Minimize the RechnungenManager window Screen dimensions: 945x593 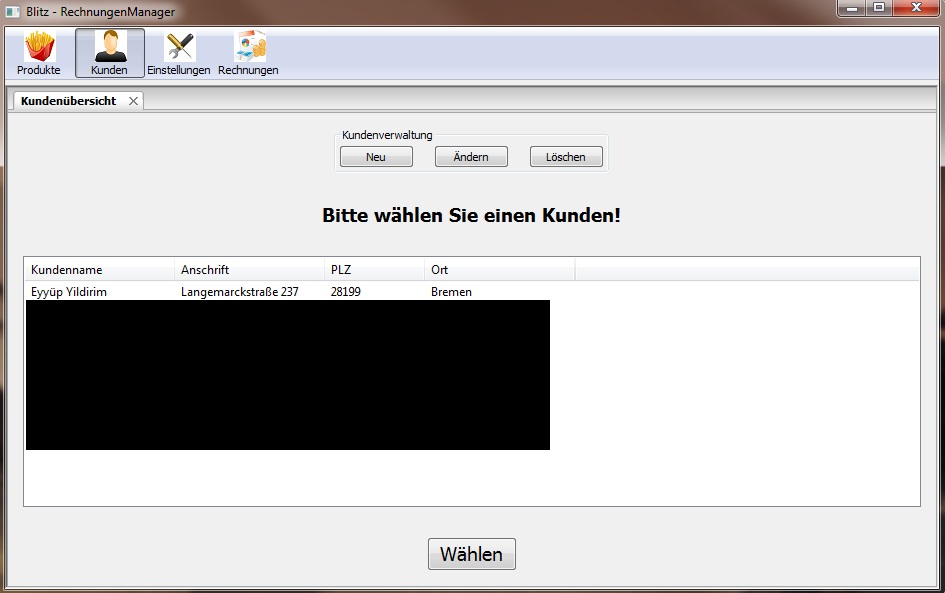(x=852, y=8)
